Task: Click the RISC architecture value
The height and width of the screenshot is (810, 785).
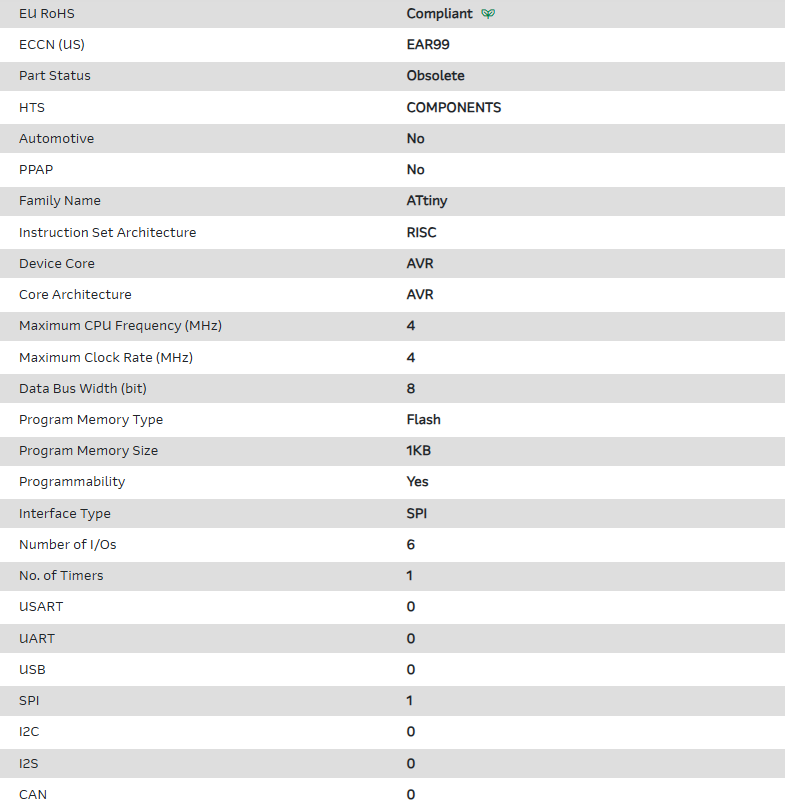Action: click(421, 233)
